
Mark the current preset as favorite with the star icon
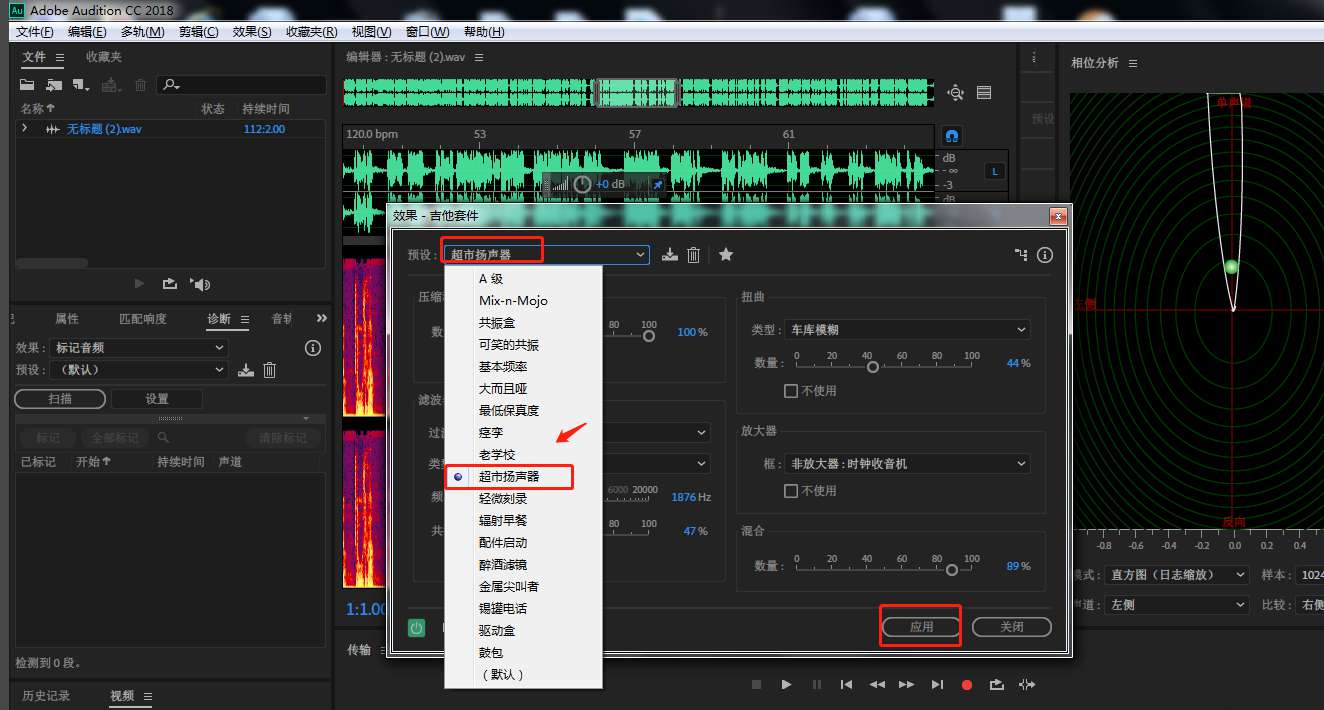coord(725,255)
